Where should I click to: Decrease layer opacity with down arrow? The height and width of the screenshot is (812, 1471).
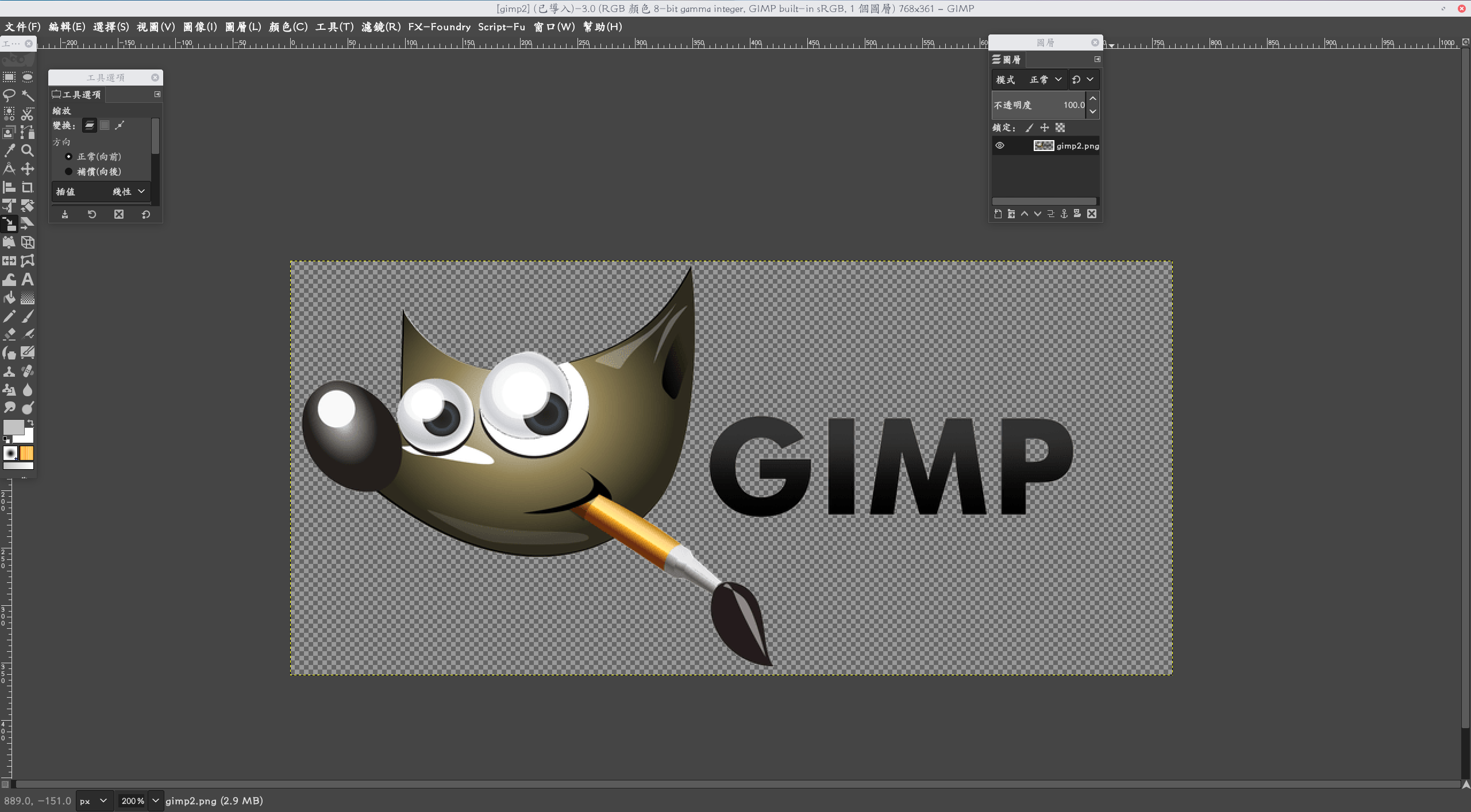[x=1093, y=111]
